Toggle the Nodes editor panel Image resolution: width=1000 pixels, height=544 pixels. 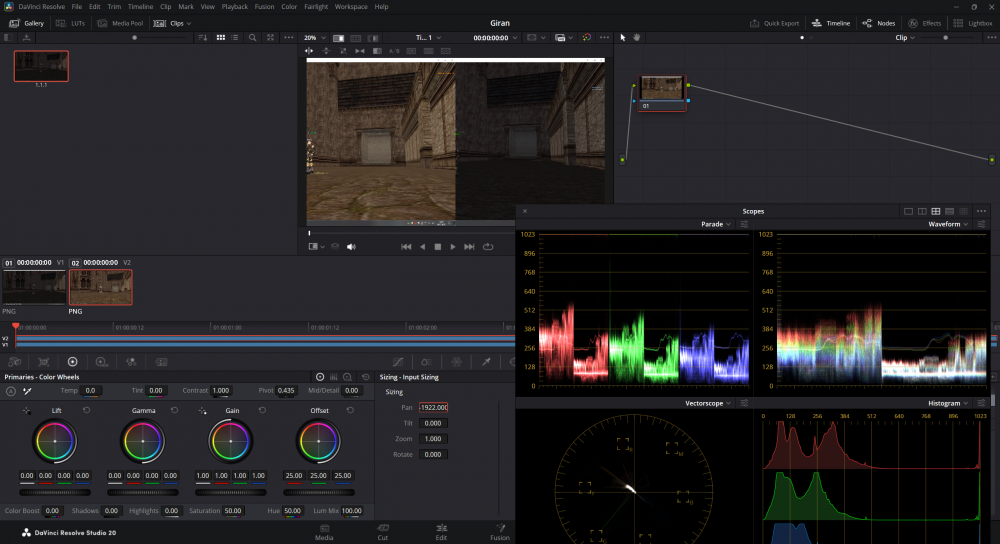click(879, 23)
